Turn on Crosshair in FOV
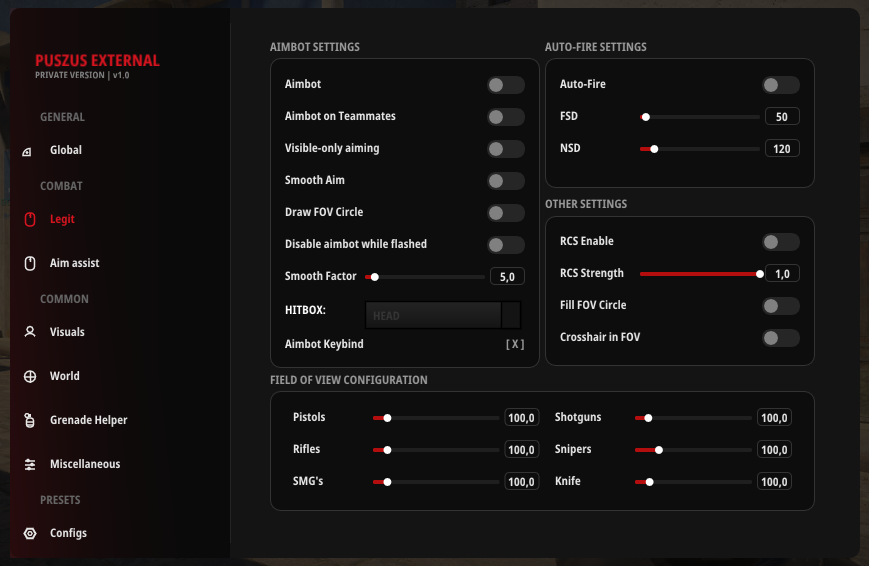 point(780,338)
